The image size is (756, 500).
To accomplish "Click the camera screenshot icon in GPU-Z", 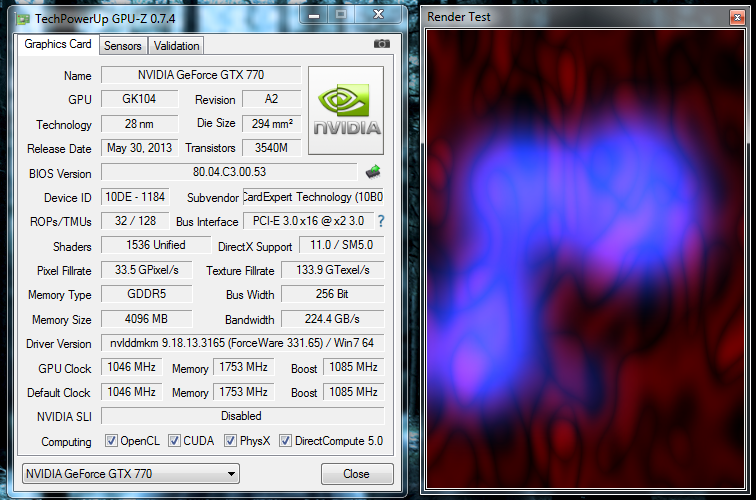I will point(381,44).
